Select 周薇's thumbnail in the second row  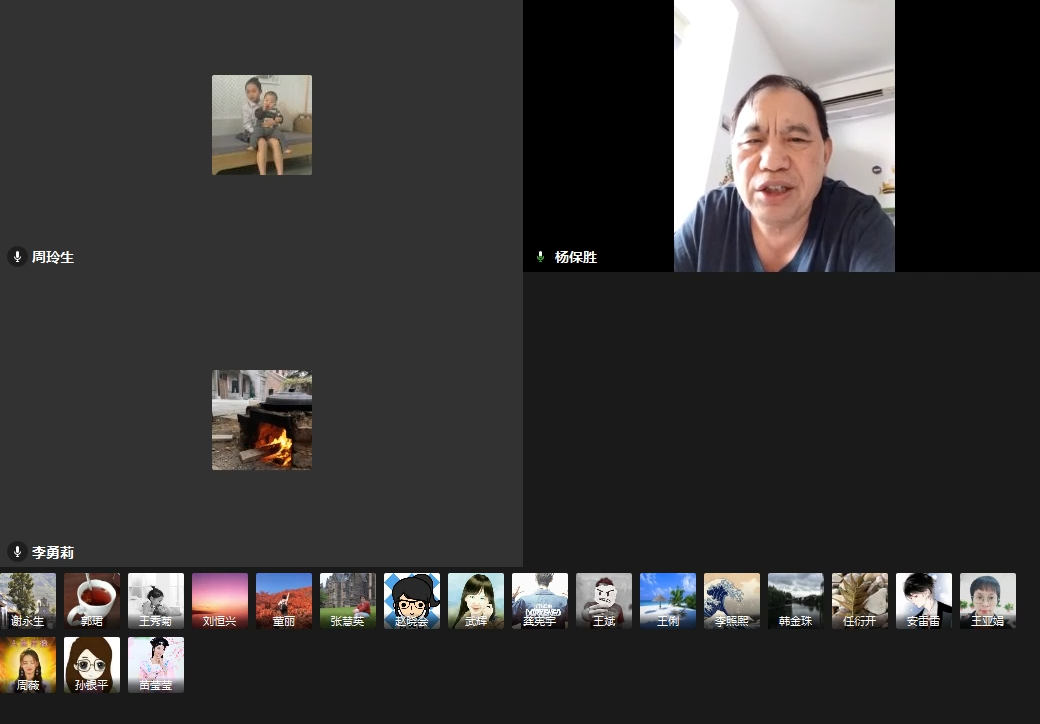[x=28, y=665]
